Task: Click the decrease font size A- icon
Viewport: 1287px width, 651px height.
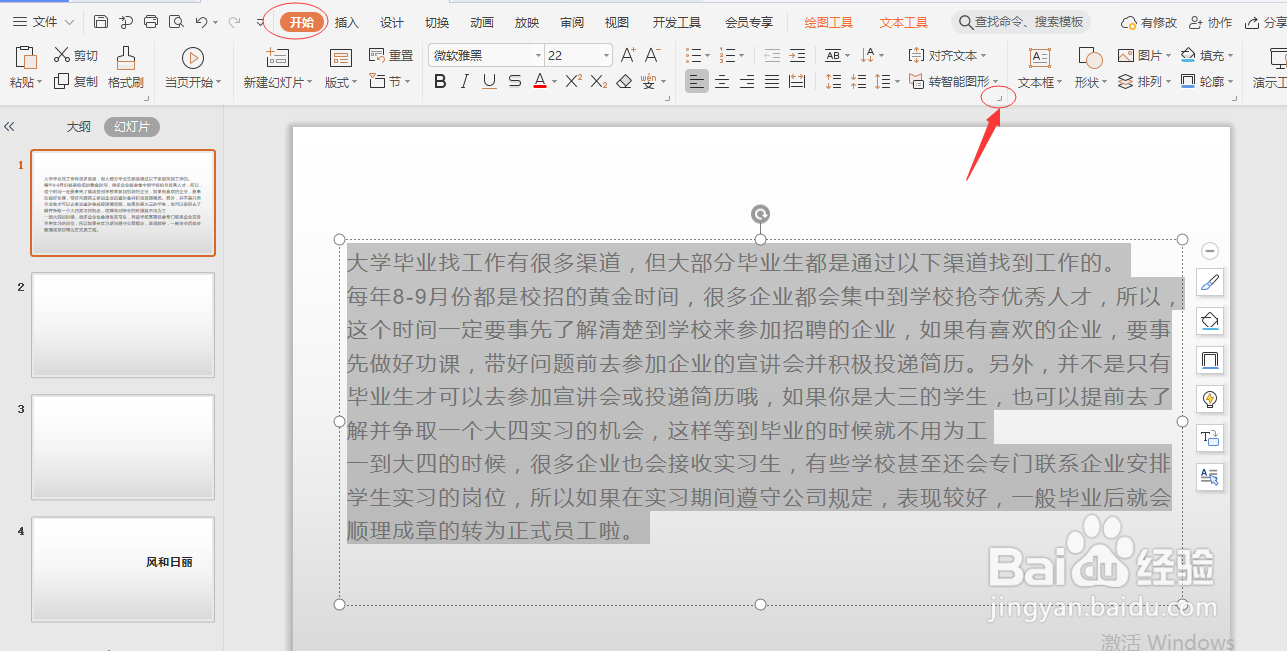Action: 652,56
